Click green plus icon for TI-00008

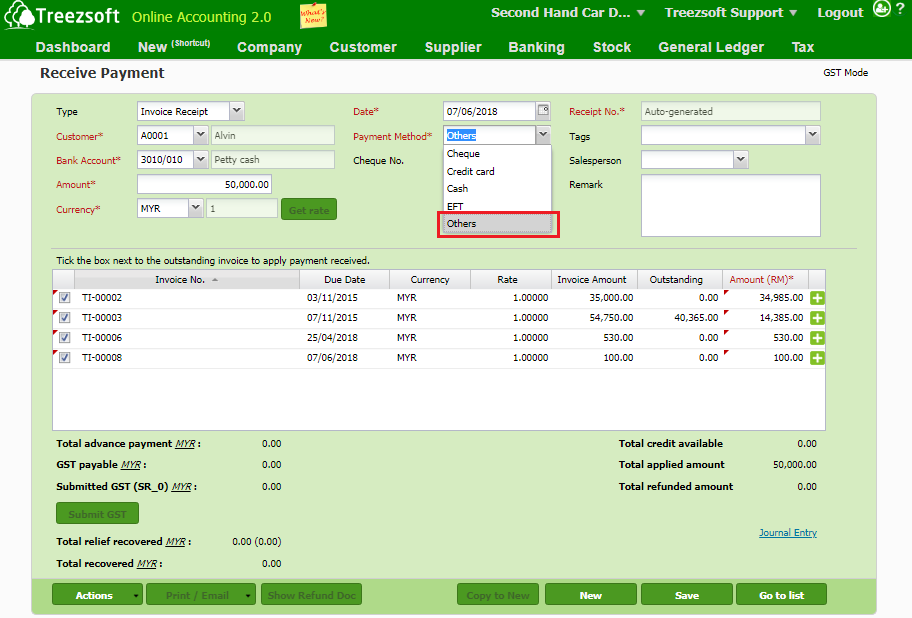tap(817, 358)
